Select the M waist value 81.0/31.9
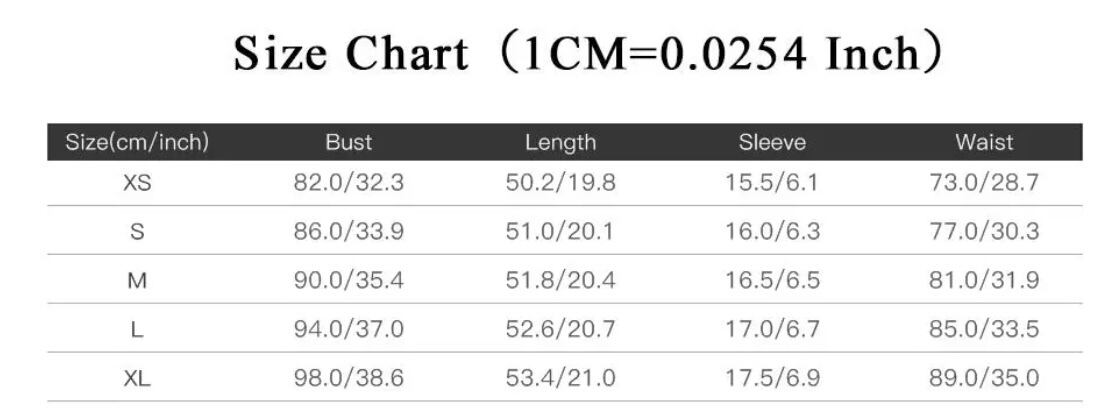This screenshot has height=408, width=1112. point(984,281)
